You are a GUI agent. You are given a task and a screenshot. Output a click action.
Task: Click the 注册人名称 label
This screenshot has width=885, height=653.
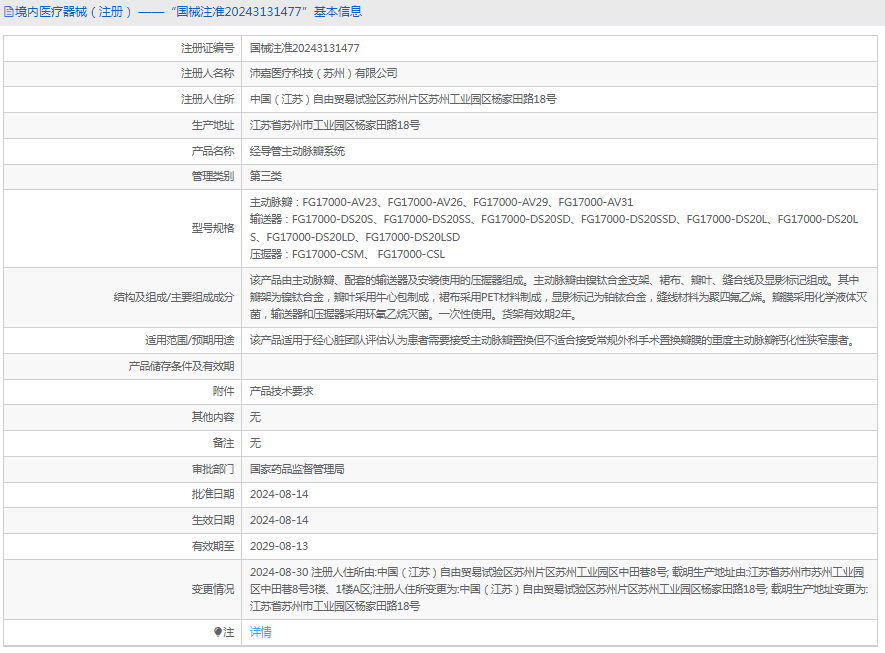point(207,73)
